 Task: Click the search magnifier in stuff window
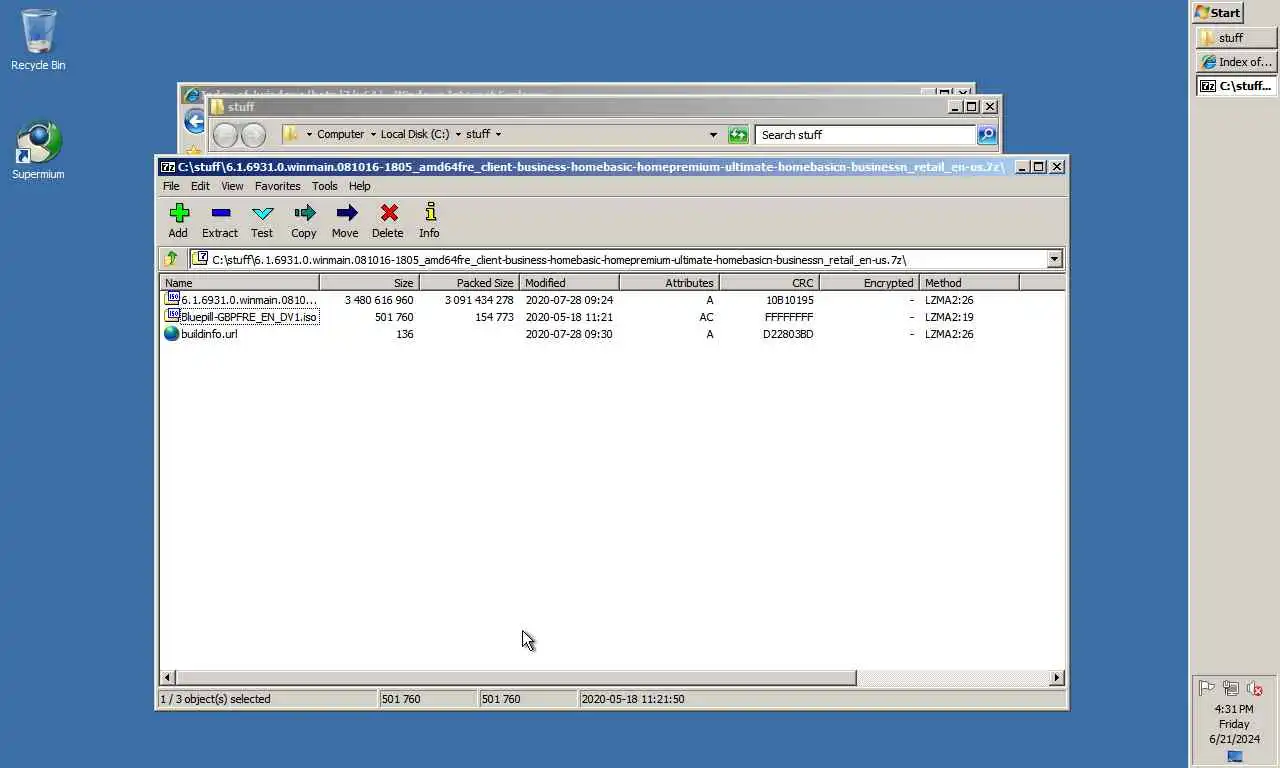click(986, 134)
